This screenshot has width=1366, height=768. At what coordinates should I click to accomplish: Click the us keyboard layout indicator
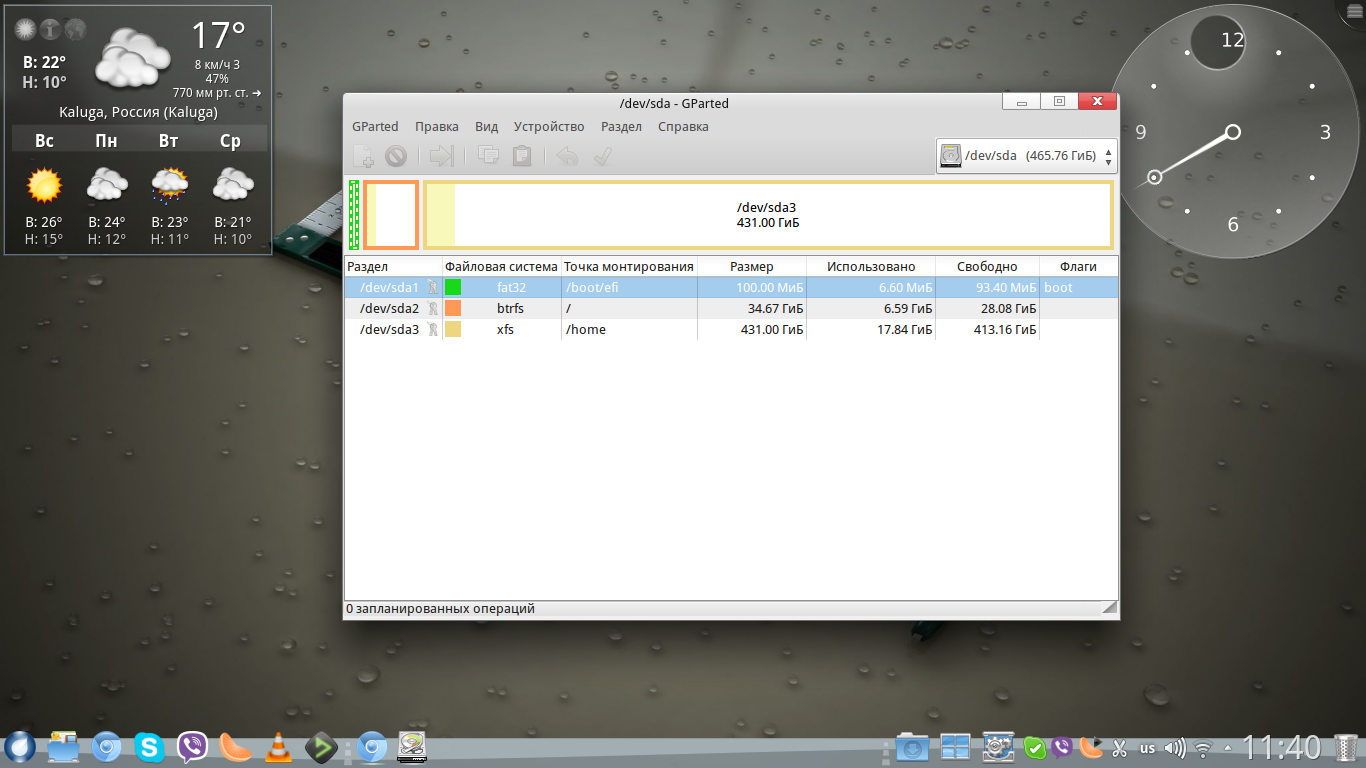[1148, 748]
